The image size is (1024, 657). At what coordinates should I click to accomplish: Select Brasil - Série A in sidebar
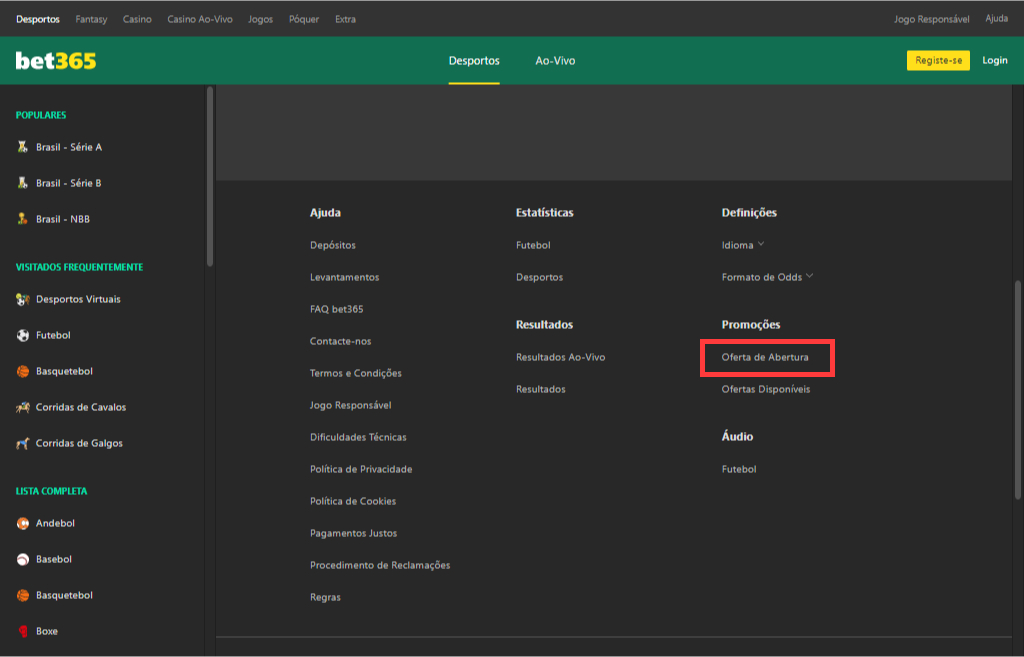click(x=69, y=147)
